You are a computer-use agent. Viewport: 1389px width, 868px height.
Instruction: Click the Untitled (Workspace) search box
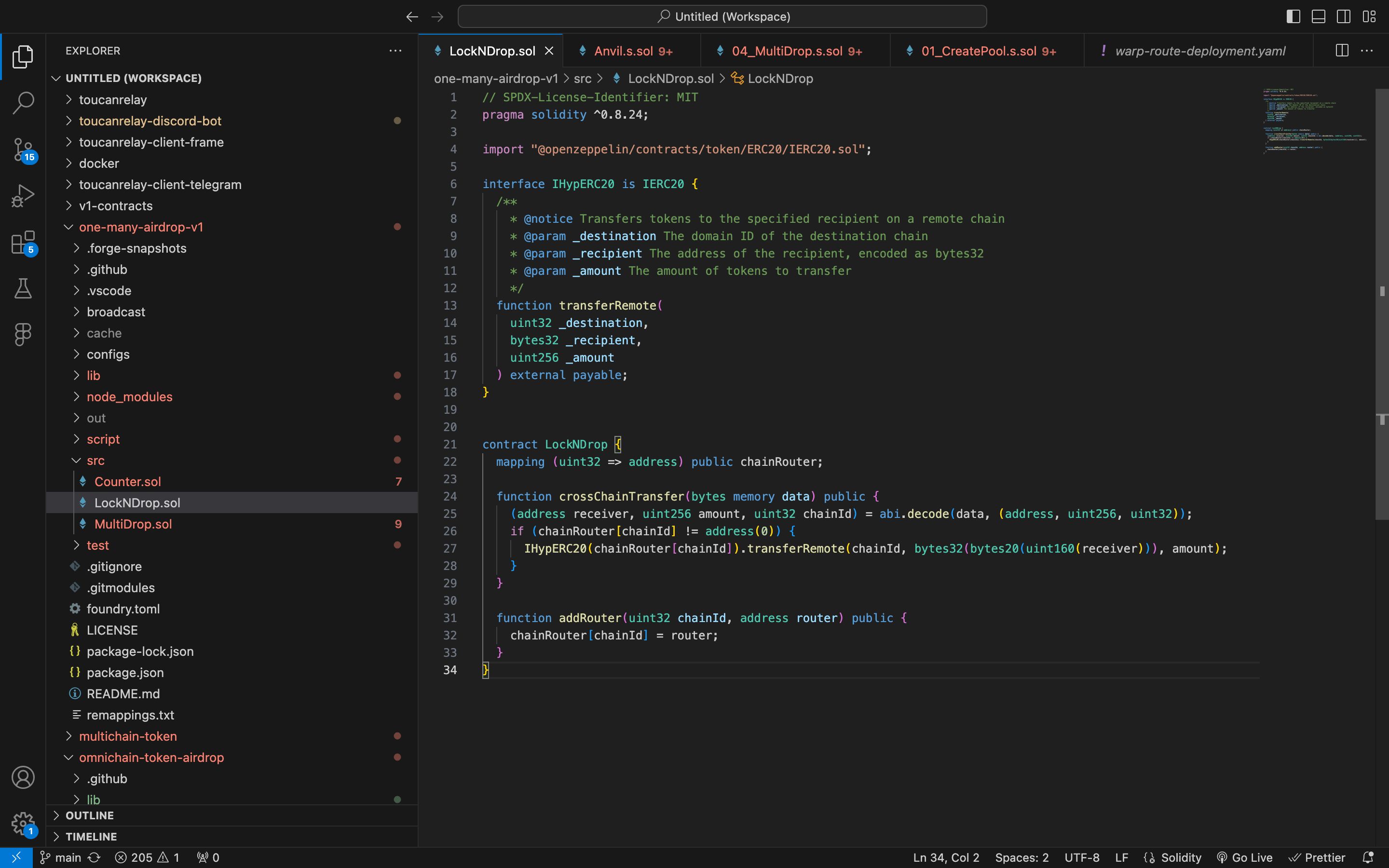[x=722, y=17]
